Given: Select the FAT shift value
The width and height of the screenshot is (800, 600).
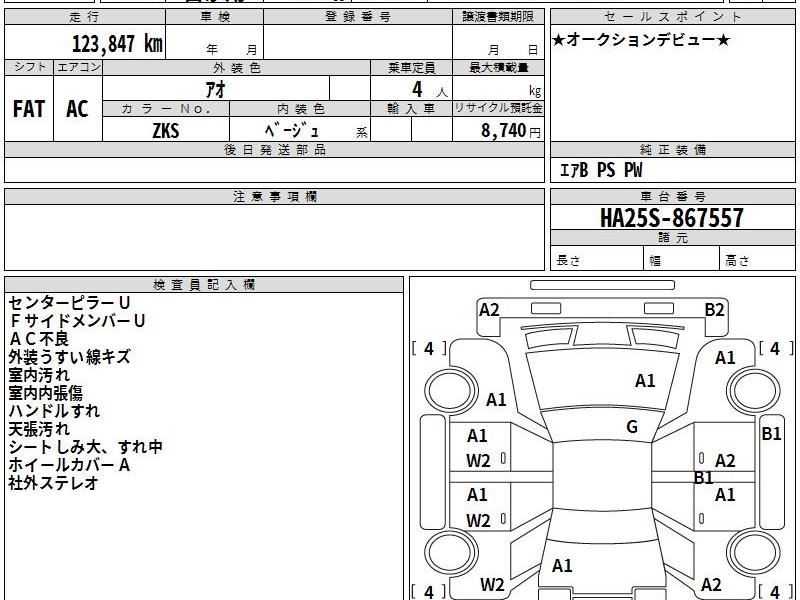Looking at the screenshot, I should click(29, 109).
